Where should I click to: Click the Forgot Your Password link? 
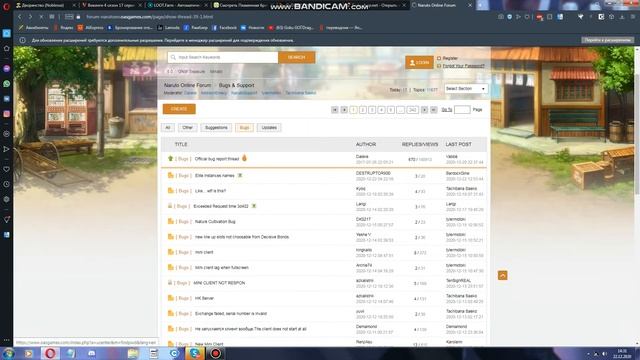pos(464,66)
